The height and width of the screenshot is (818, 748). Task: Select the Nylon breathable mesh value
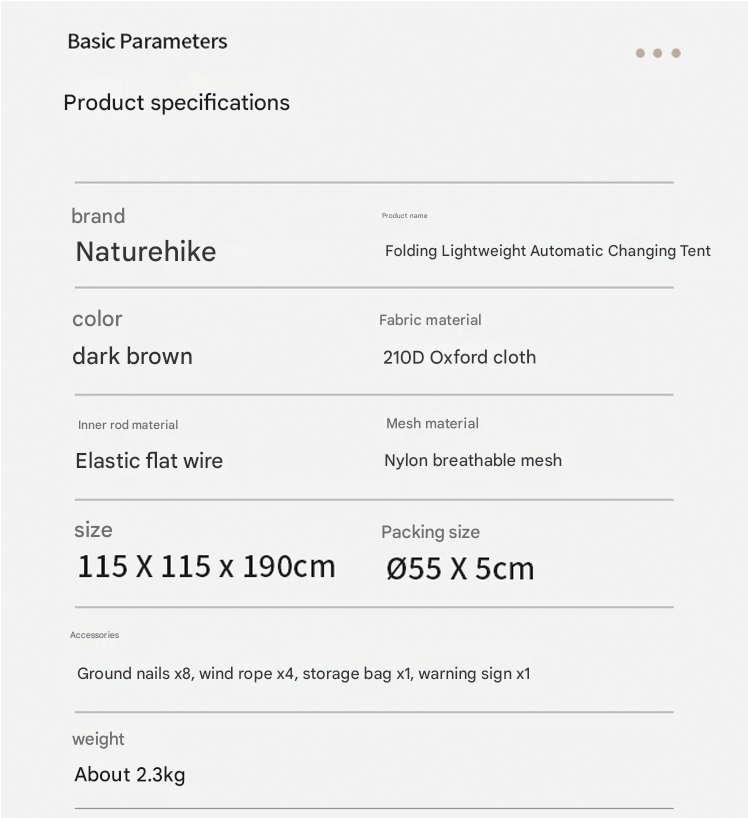473,461
